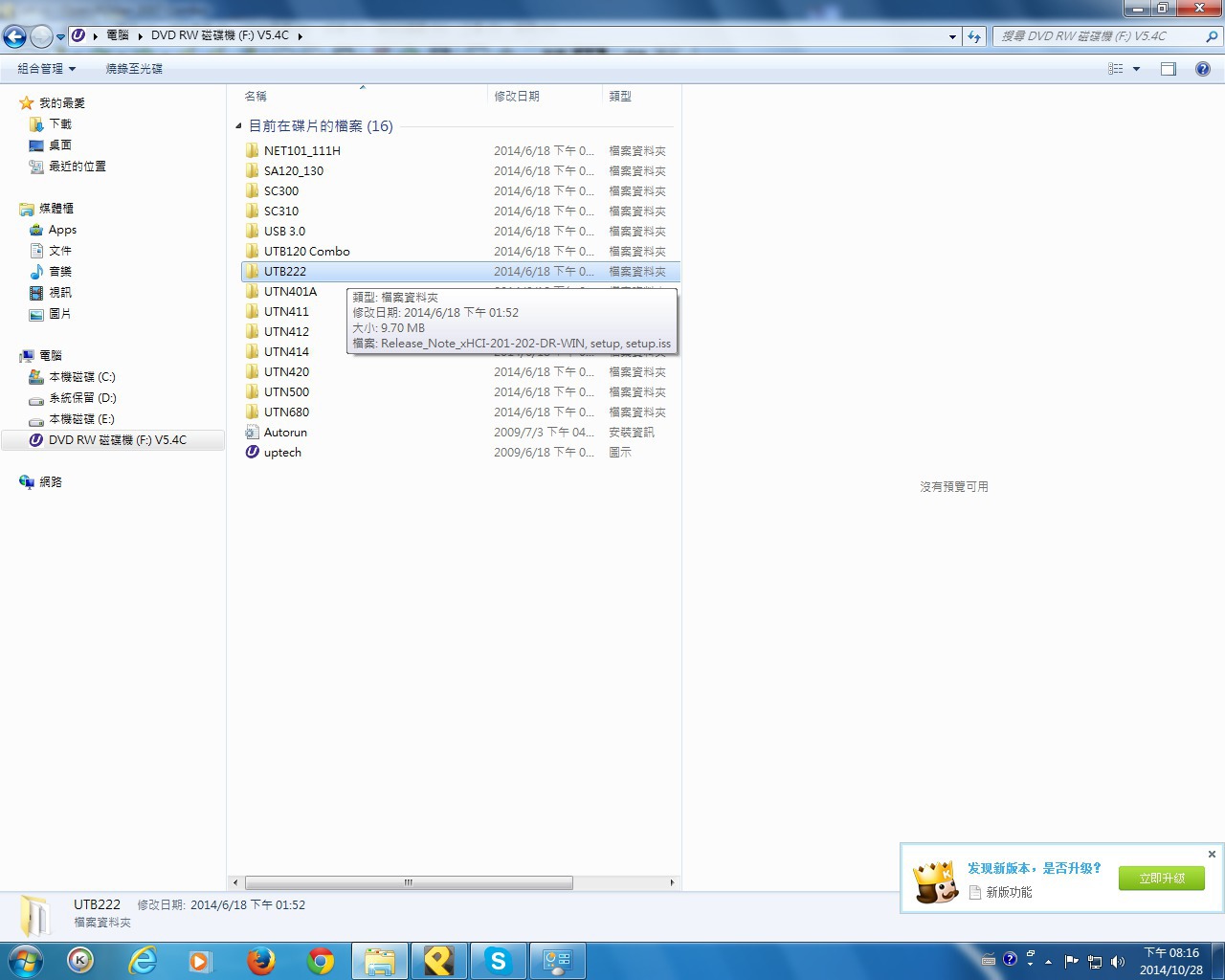The width and height of the screenshot is (1225, 980).
Task: Open the 視訊 library
Action: pos(60,292)
